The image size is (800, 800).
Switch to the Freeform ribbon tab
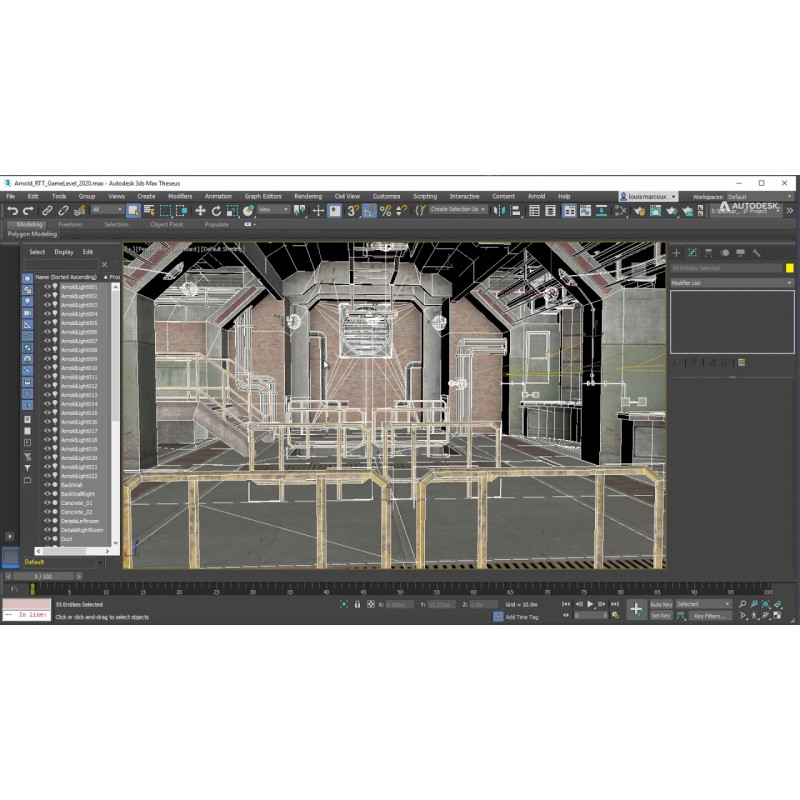point(71,224)
